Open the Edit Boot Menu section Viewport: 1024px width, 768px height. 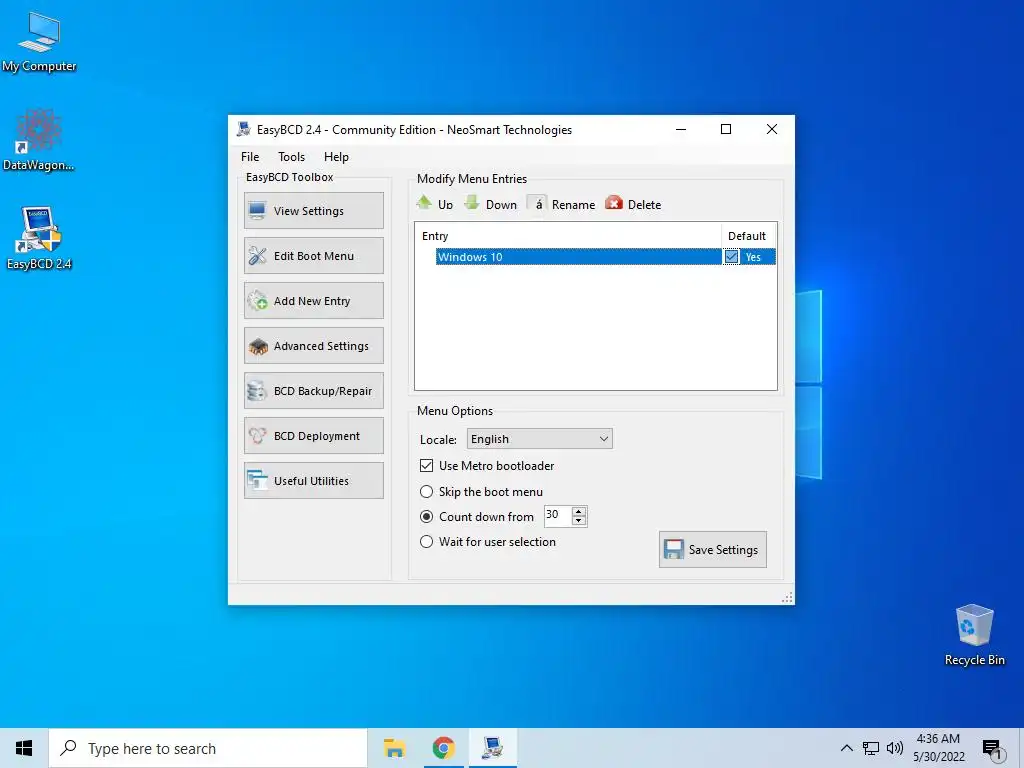pos(313,255)
